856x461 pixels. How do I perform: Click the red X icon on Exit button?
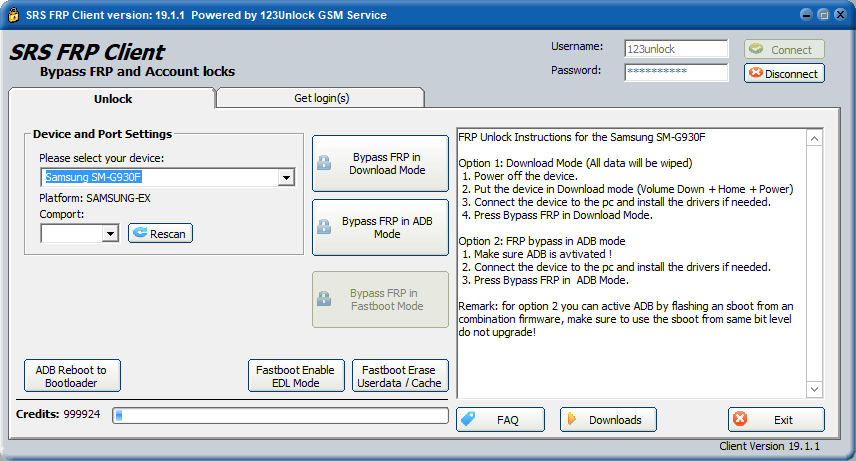point(740,420)
